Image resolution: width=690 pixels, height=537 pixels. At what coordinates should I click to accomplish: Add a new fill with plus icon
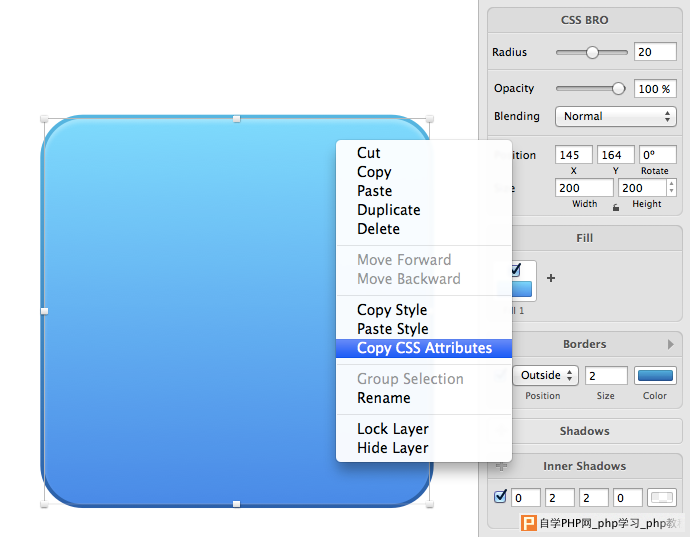coord(551,278)
